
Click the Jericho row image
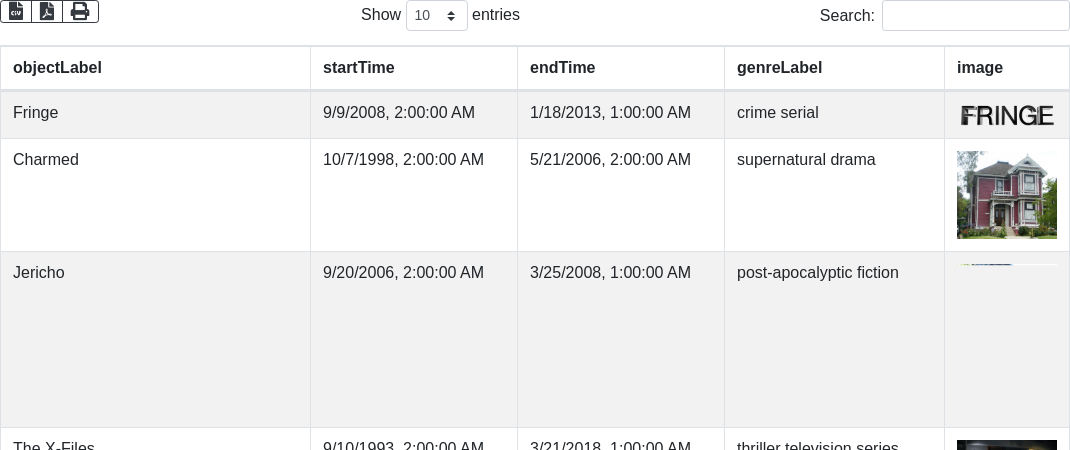coord(1006,266)
